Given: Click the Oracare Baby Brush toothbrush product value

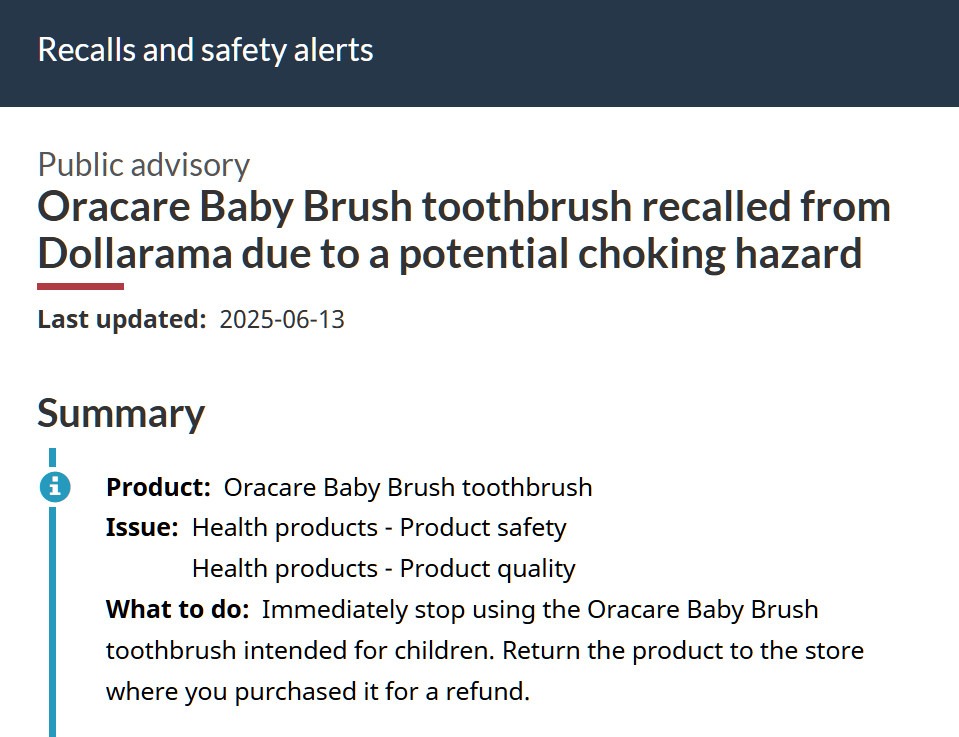Looking at the screenshot, I should 408,487.
